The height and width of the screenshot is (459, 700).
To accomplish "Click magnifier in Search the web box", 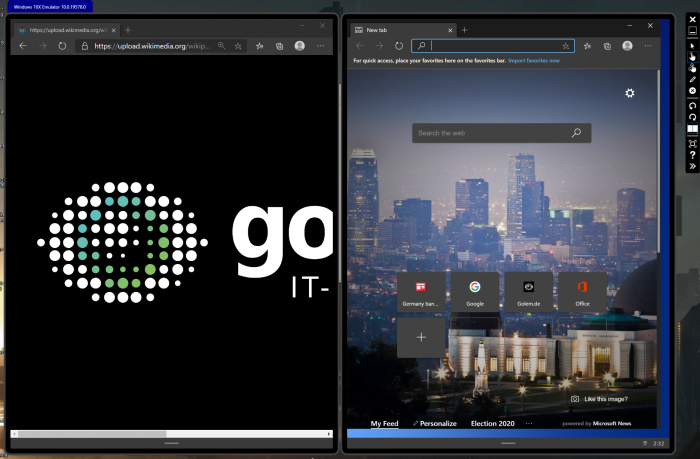I will tap(576, 133).
